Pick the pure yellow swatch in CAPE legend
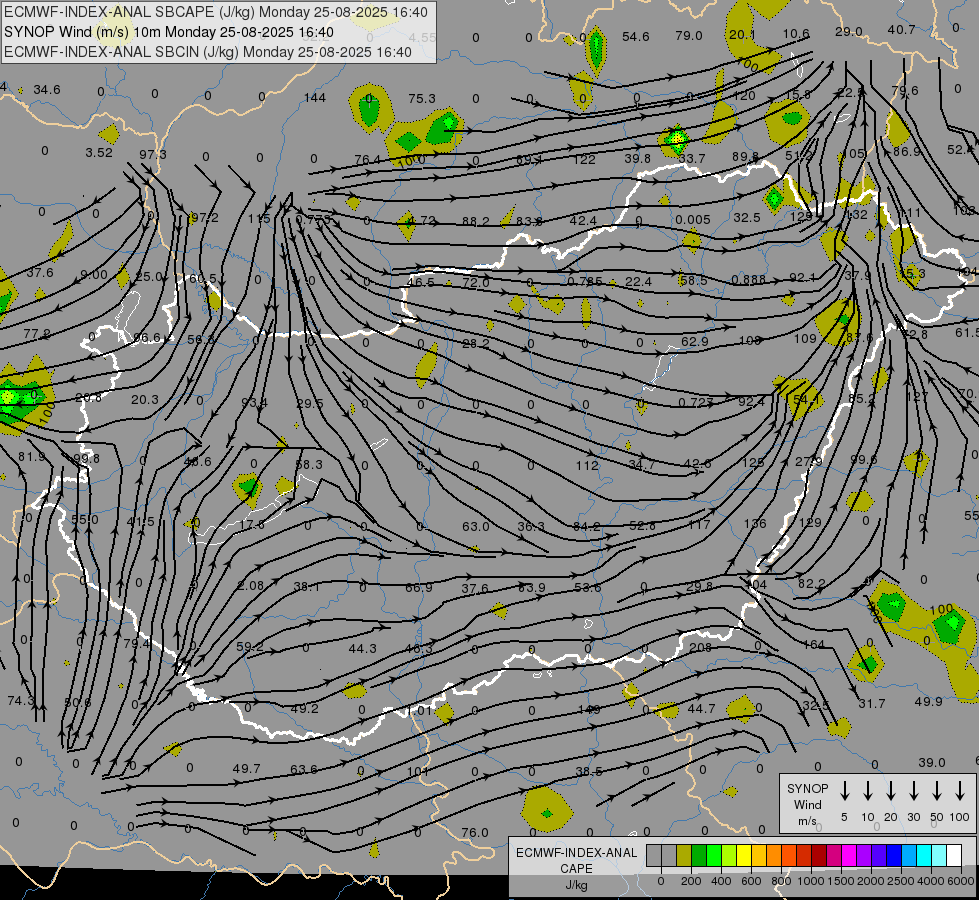The width and height of the screenshot is (979, 900). [744, 855]
